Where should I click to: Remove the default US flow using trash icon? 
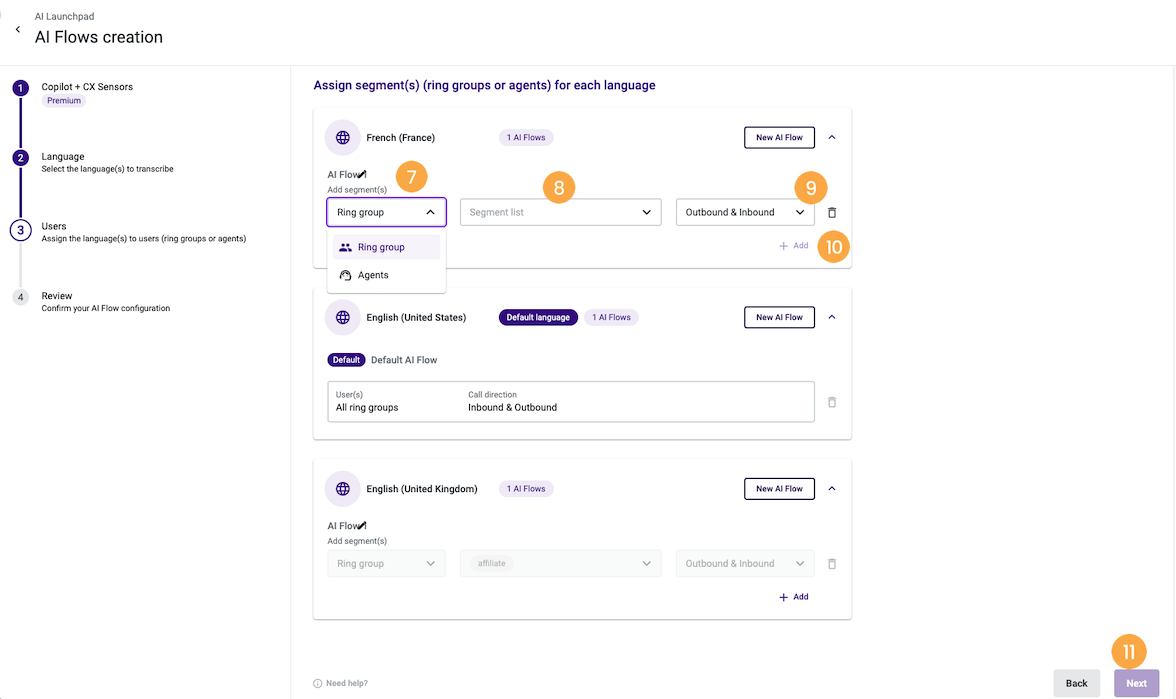coord(831,401)
